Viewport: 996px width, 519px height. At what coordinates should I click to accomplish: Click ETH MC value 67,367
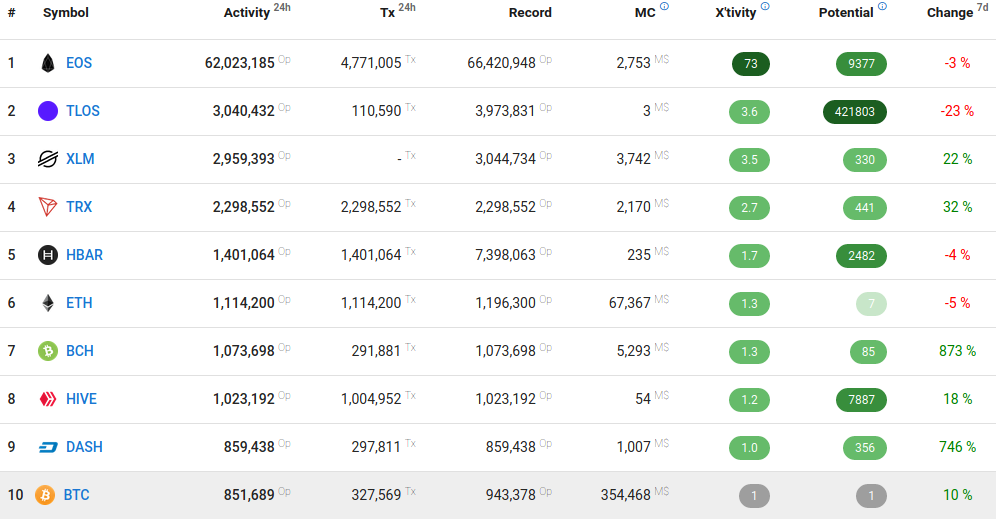(629, 303)
